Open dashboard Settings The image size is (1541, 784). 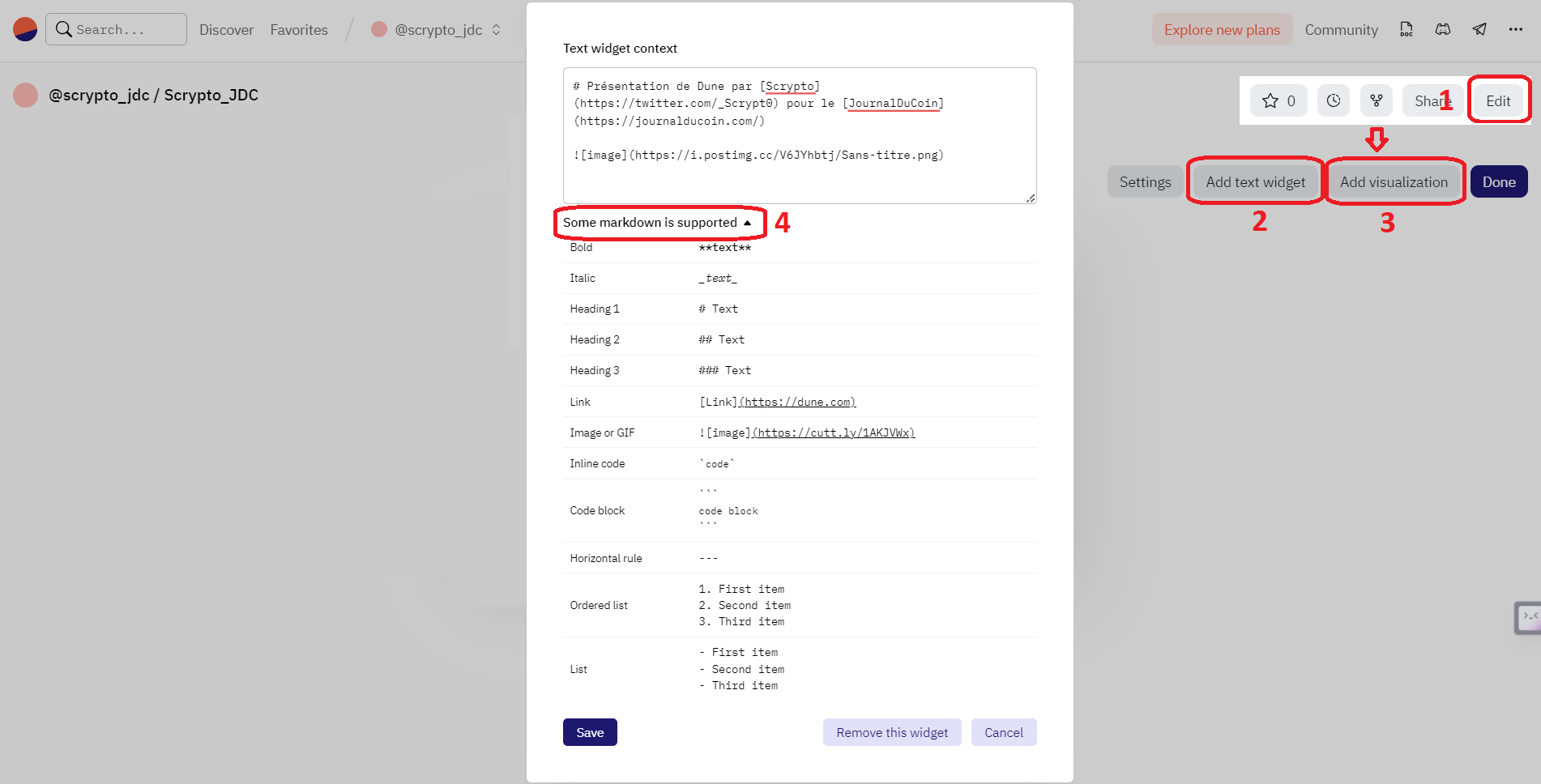coord(1145,182)
